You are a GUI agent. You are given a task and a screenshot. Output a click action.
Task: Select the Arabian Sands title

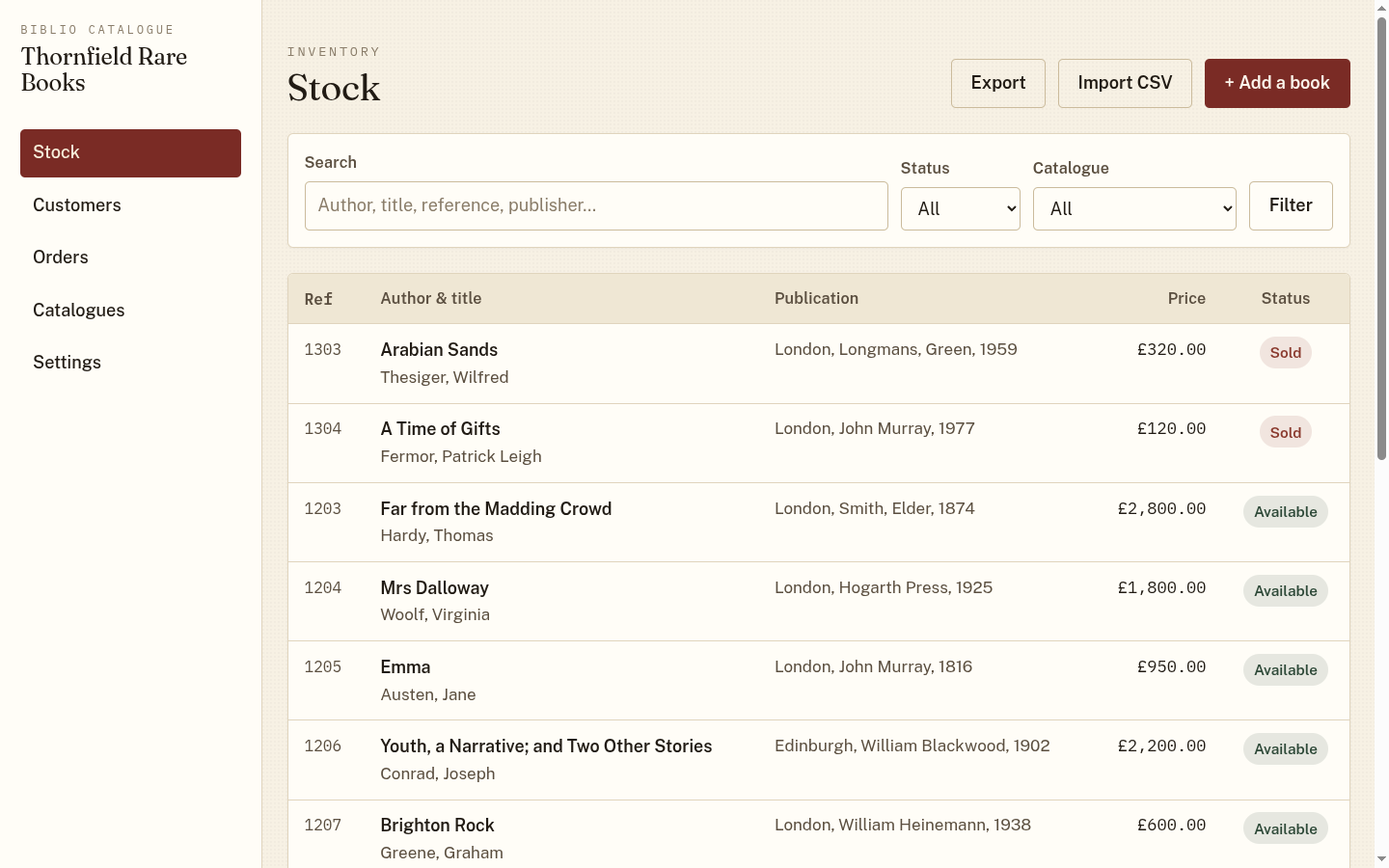click(439, 350)
